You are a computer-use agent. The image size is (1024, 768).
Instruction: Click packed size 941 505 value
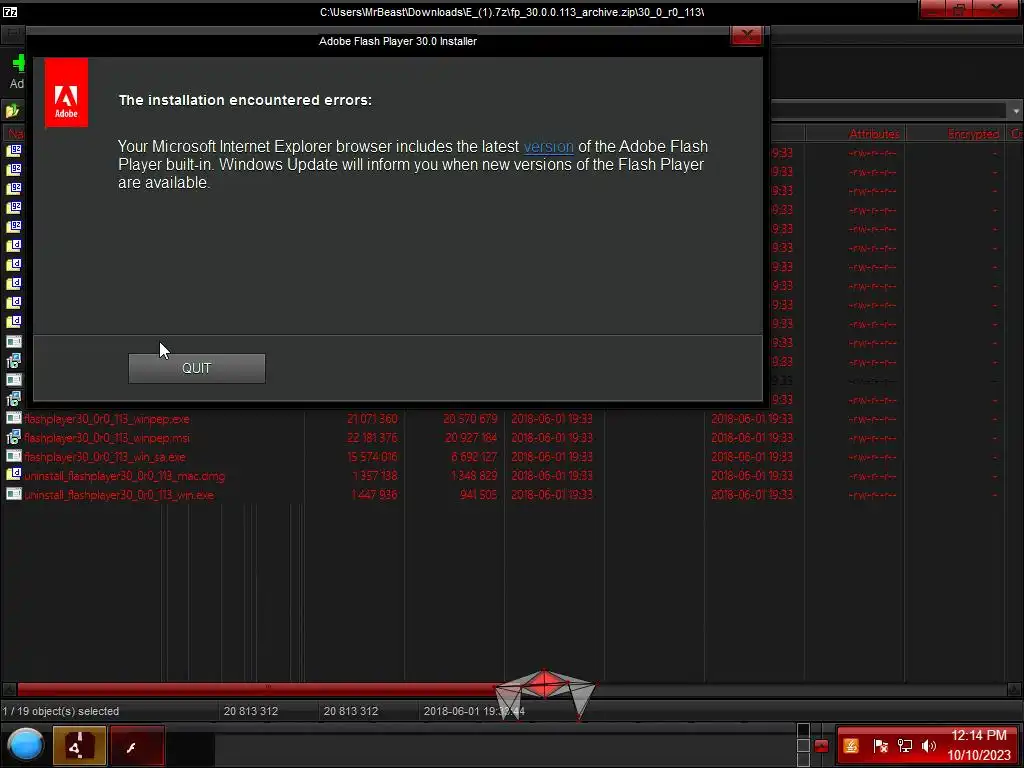pos(478,494)
